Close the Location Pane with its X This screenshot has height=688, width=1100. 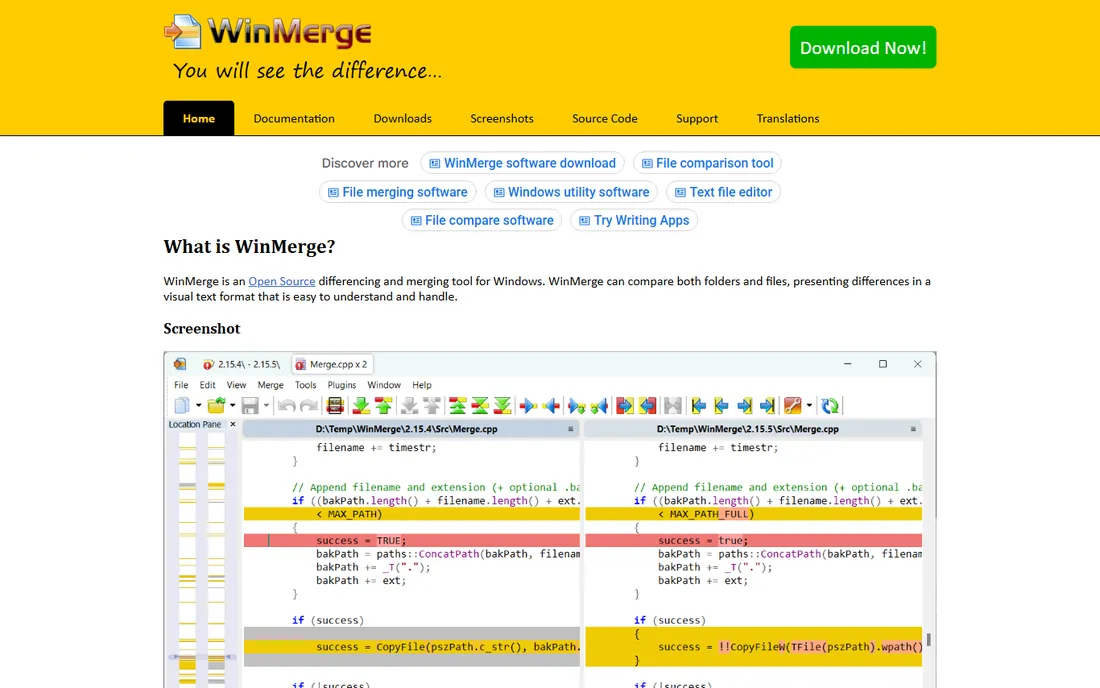(233, 424)
